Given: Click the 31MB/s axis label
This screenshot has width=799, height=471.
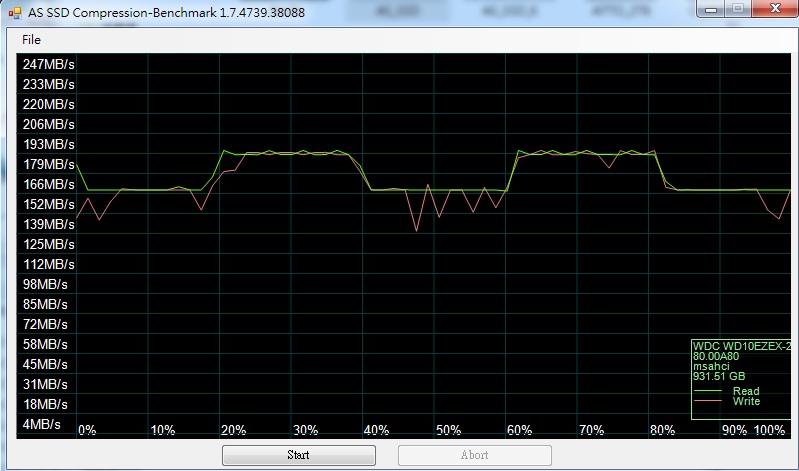Looking at the screenshot, I should 45,384.
